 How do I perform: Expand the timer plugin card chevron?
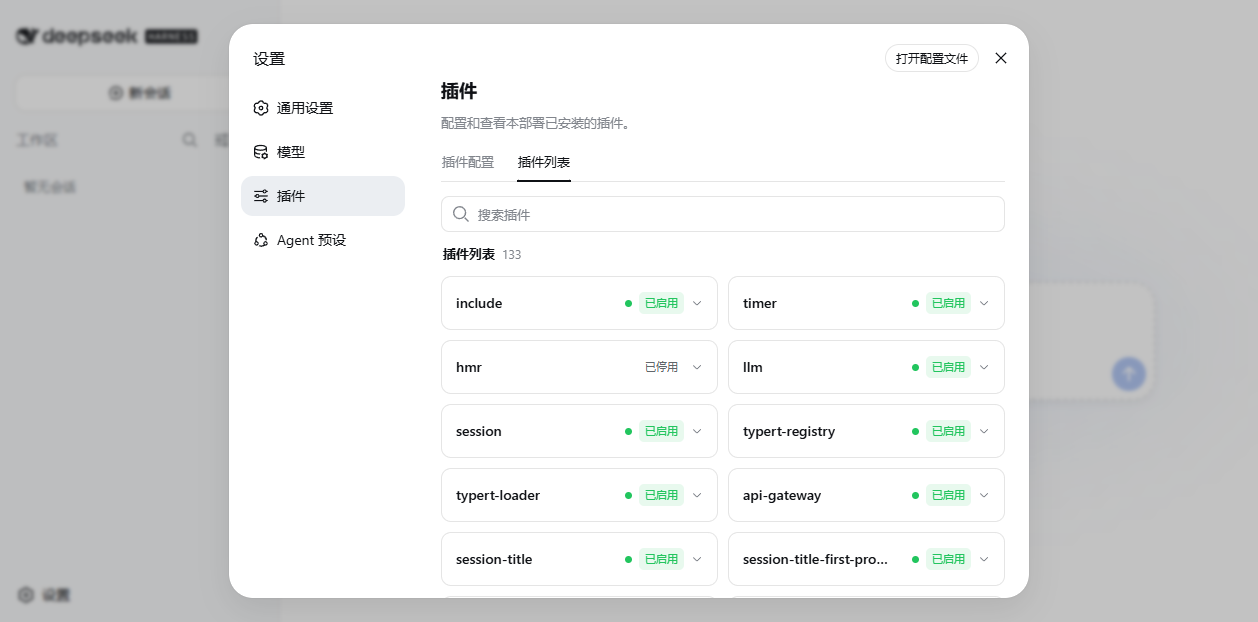click(984, 303)
